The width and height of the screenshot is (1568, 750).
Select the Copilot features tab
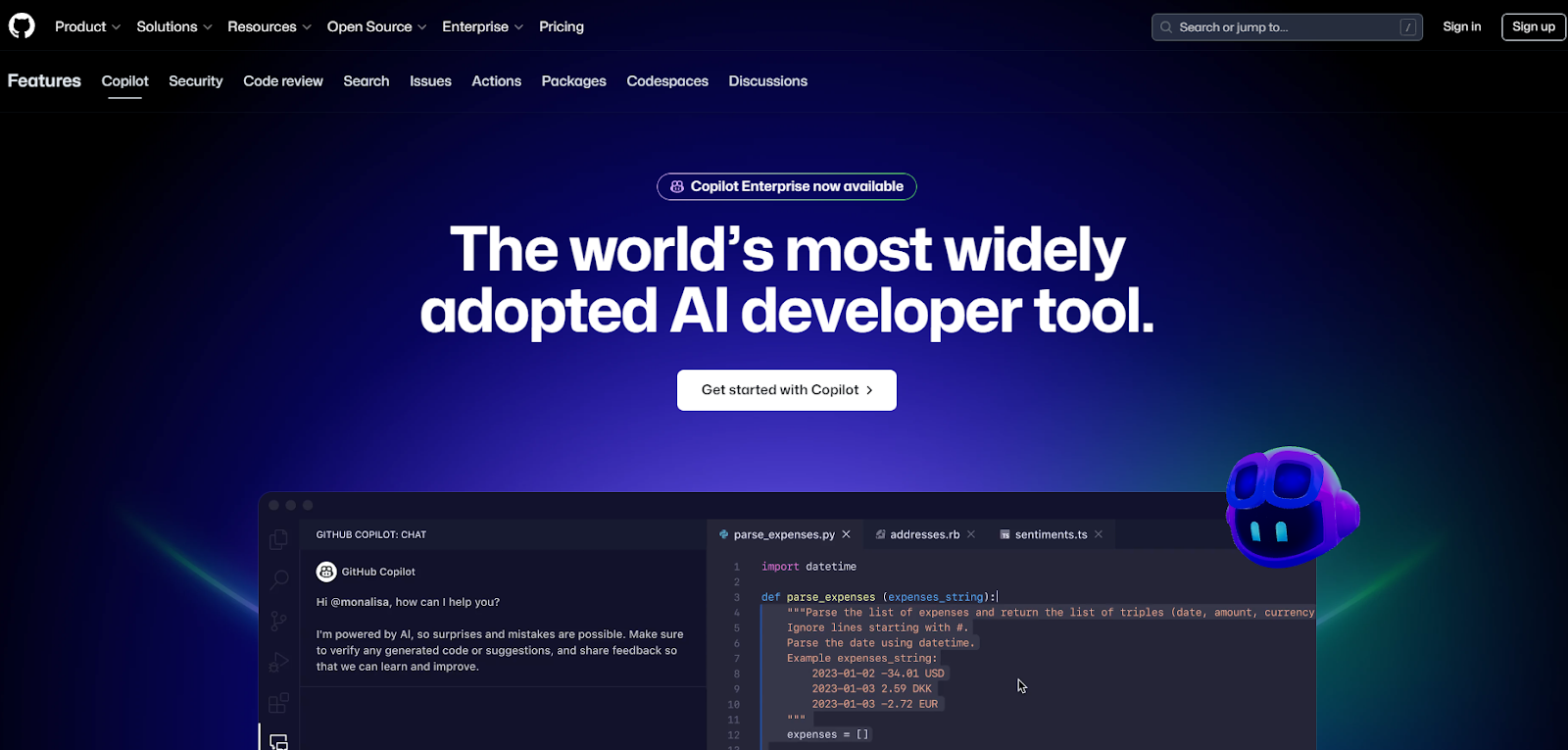pos(125,81)
